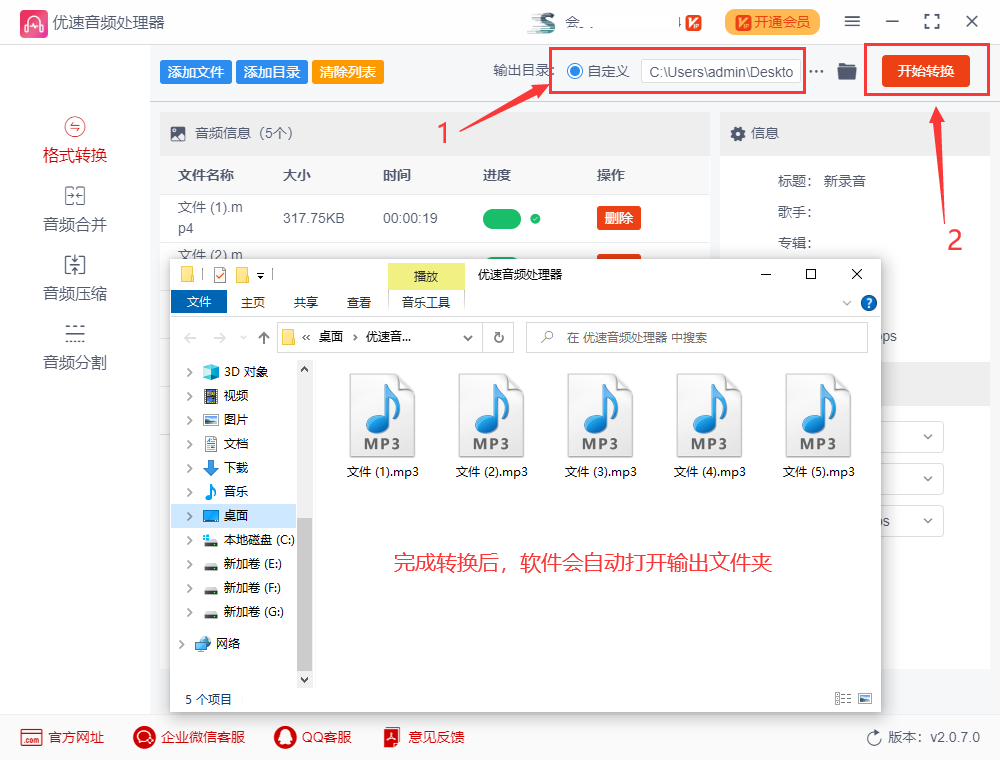Select 桌面 in the navigation tree

[x=235, y=516]
